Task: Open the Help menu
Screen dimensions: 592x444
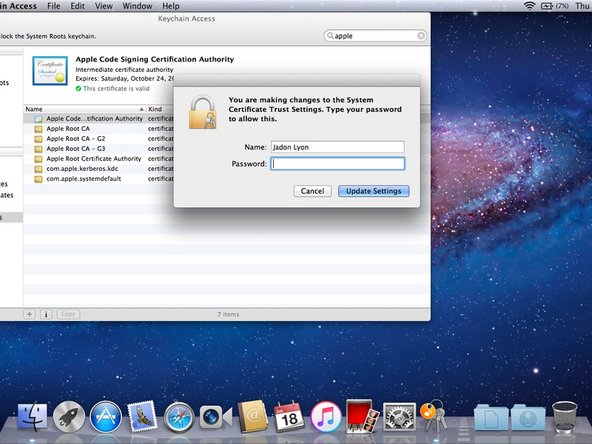Action: [171, 6]
